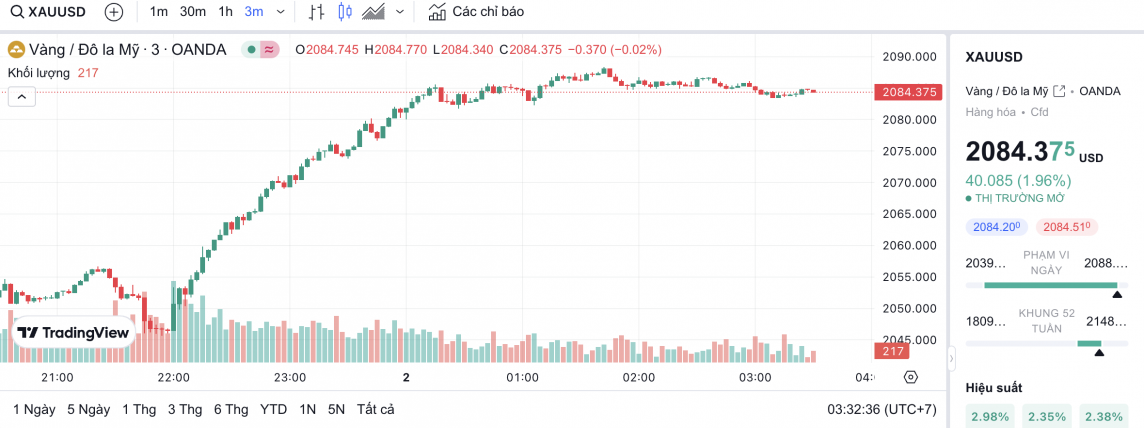The width and height of the screenshot is (1144, 428).
Task: Click the XAUUSD symbol search magnifier
Action: tap(17, 12)
